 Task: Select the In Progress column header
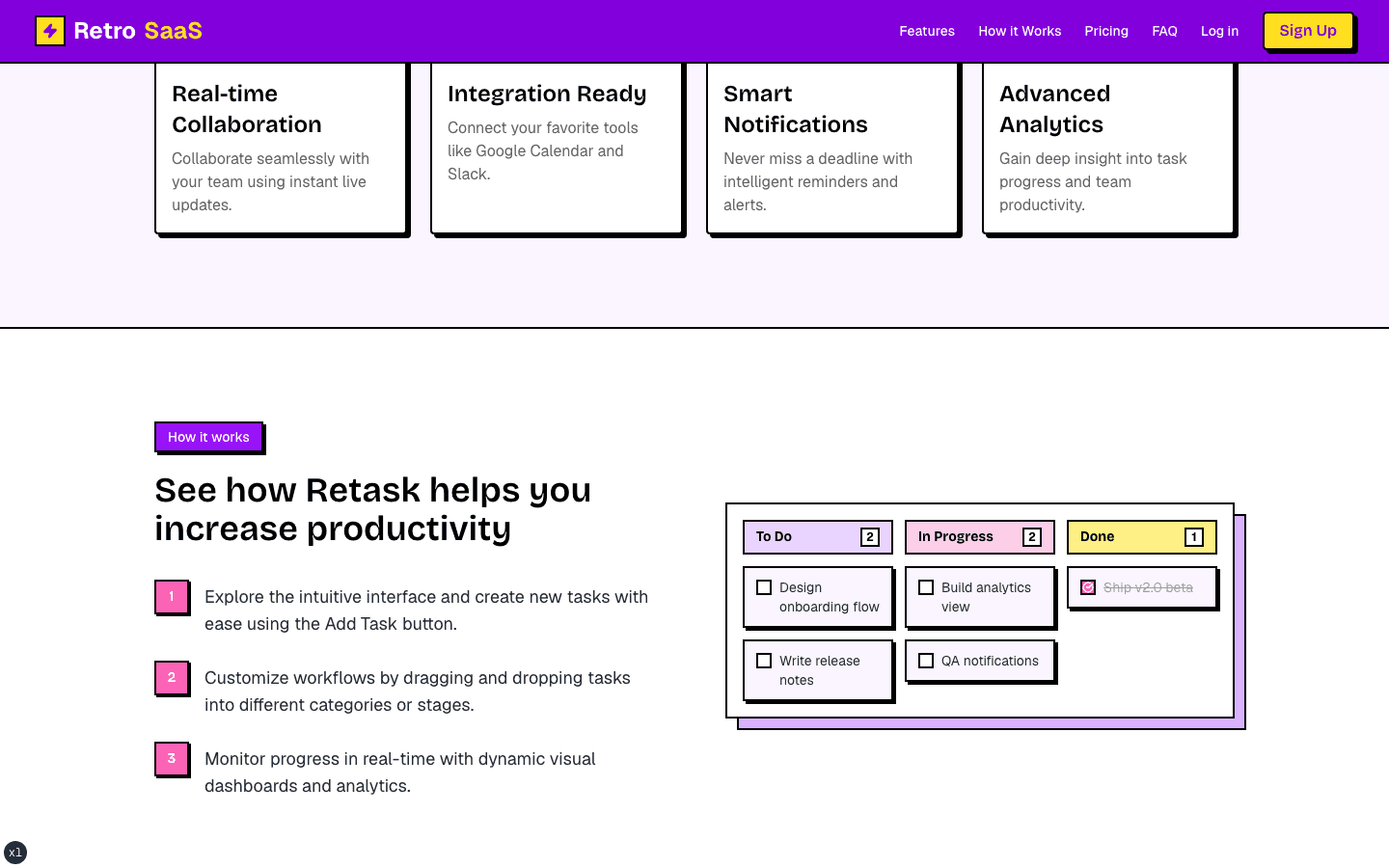tap(980, 537)
